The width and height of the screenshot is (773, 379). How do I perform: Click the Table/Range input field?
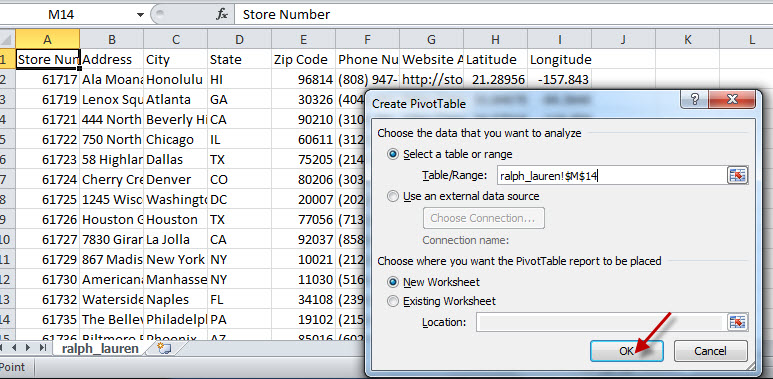pos(611,175)
